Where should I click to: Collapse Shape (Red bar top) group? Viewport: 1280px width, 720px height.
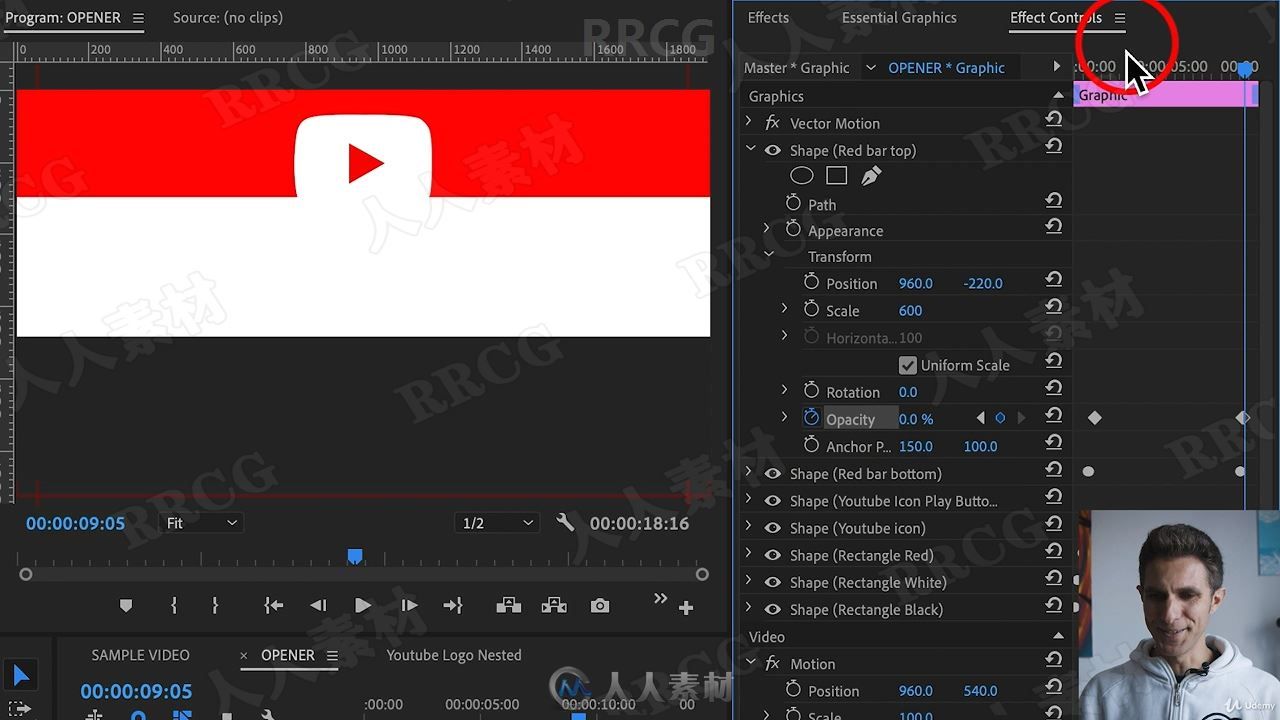click(750, 149)
